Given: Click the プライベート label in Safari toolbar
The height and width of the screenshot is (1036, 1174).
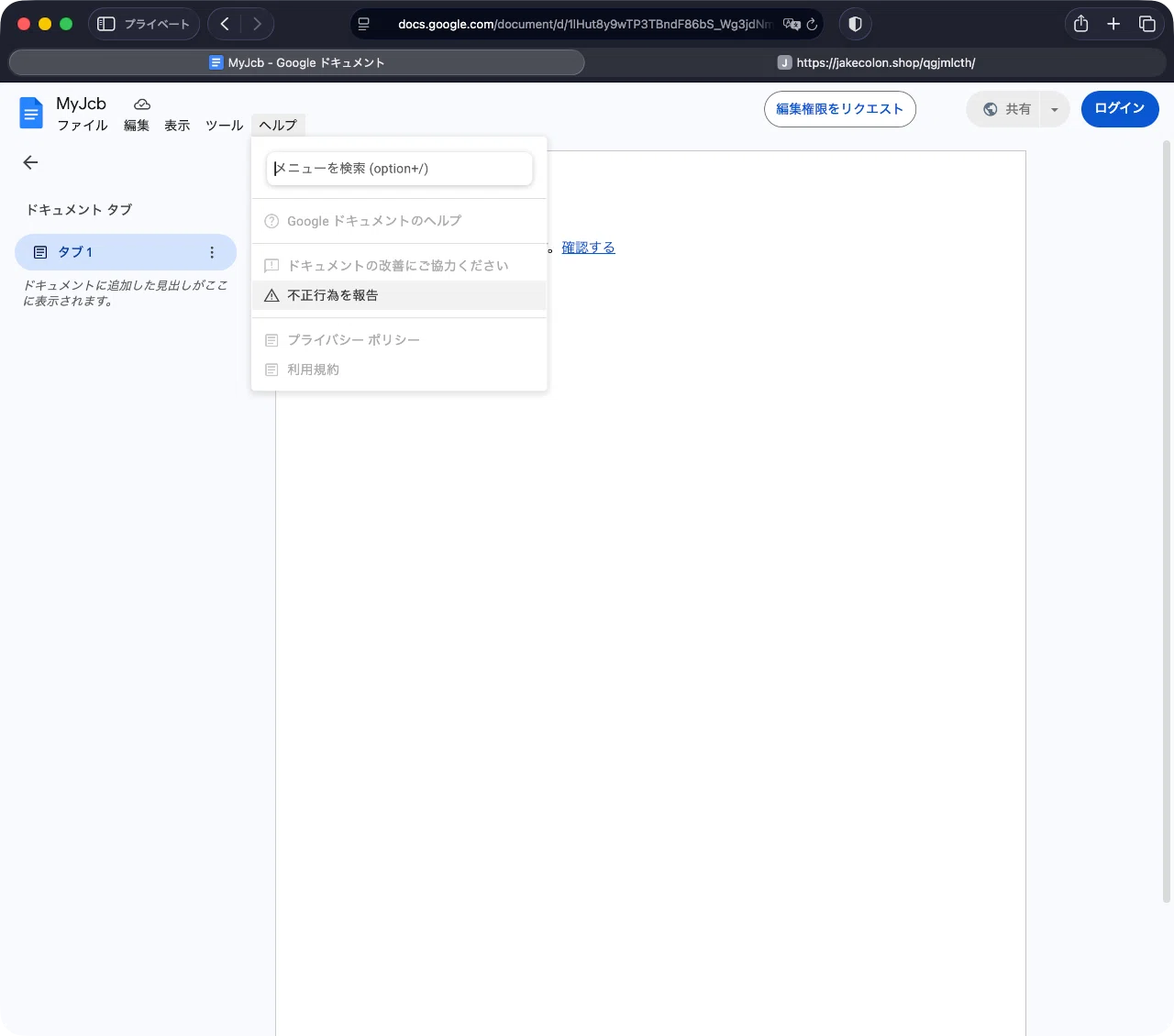Looking at the screenshot, I should point(157,24).
